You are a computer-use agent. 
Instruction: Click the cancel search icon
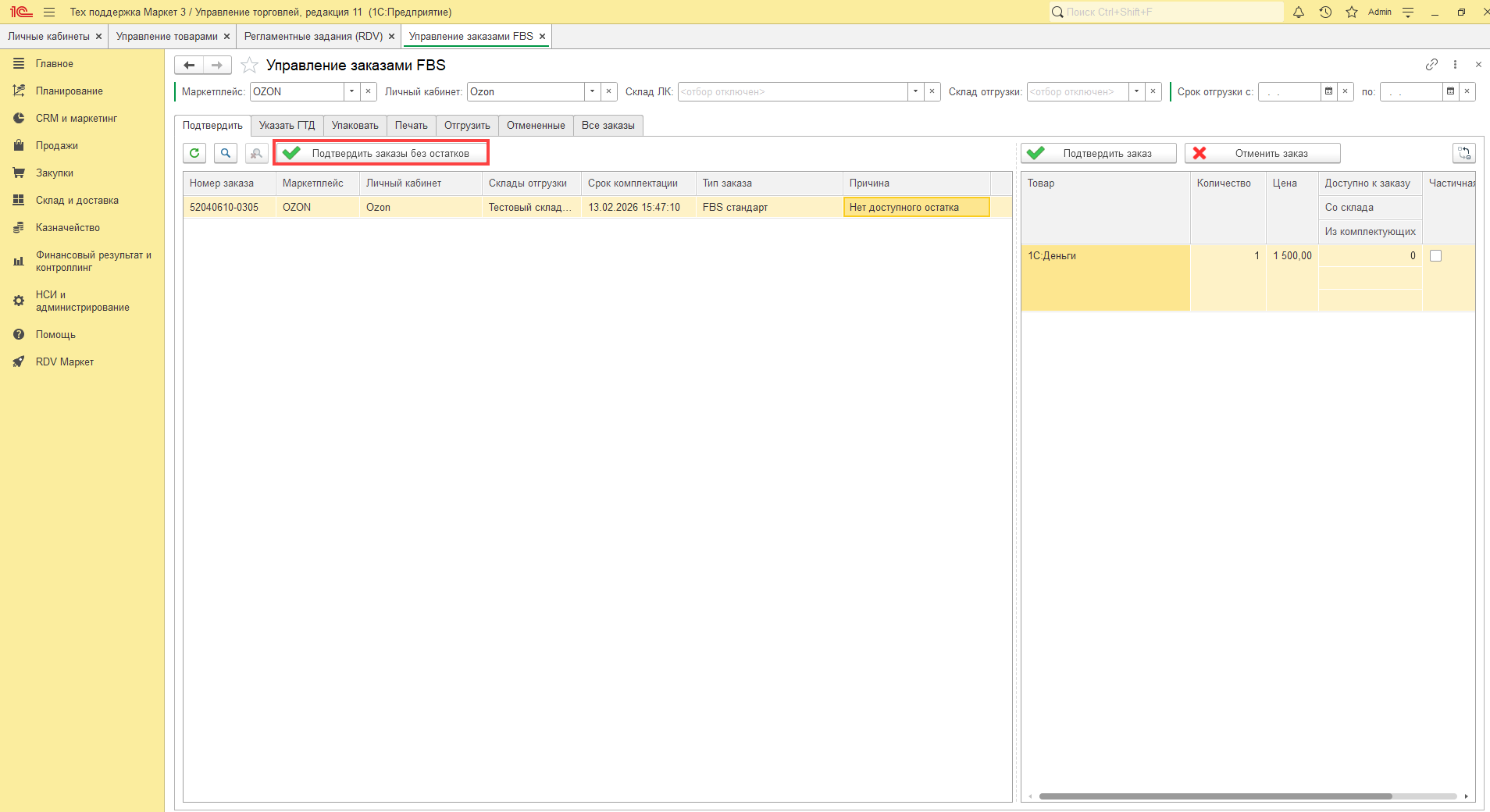coord(256,153)
